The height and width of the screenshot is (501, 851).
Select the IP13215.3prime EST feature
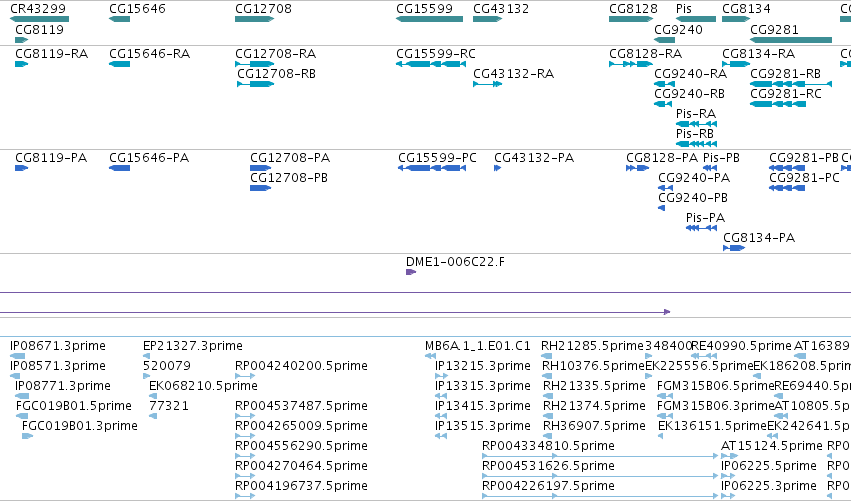pos(441,377)
